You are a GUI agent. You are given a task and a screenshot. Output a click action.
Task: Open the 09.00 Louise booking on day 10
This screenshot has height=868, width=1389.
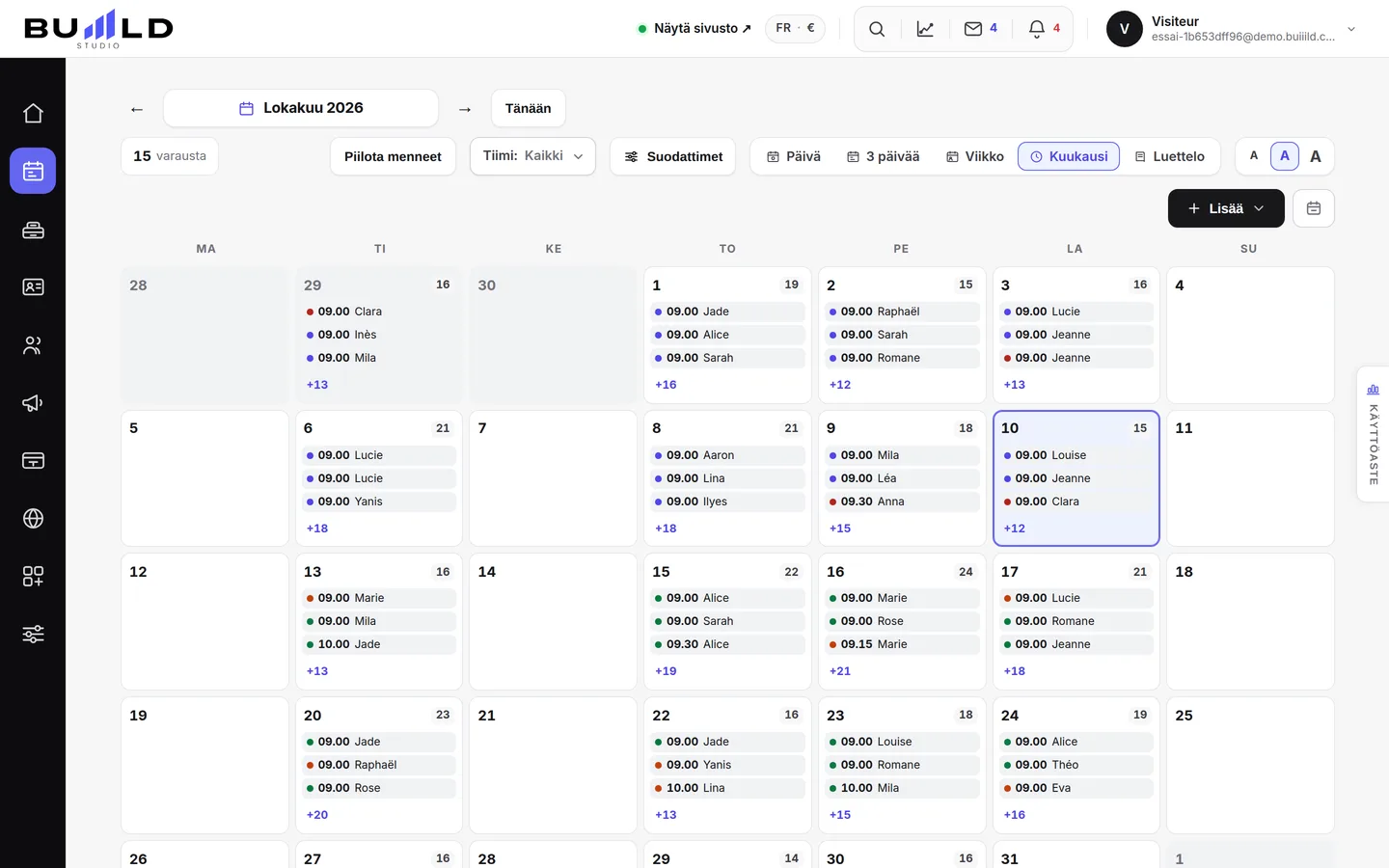[1076, 455]
